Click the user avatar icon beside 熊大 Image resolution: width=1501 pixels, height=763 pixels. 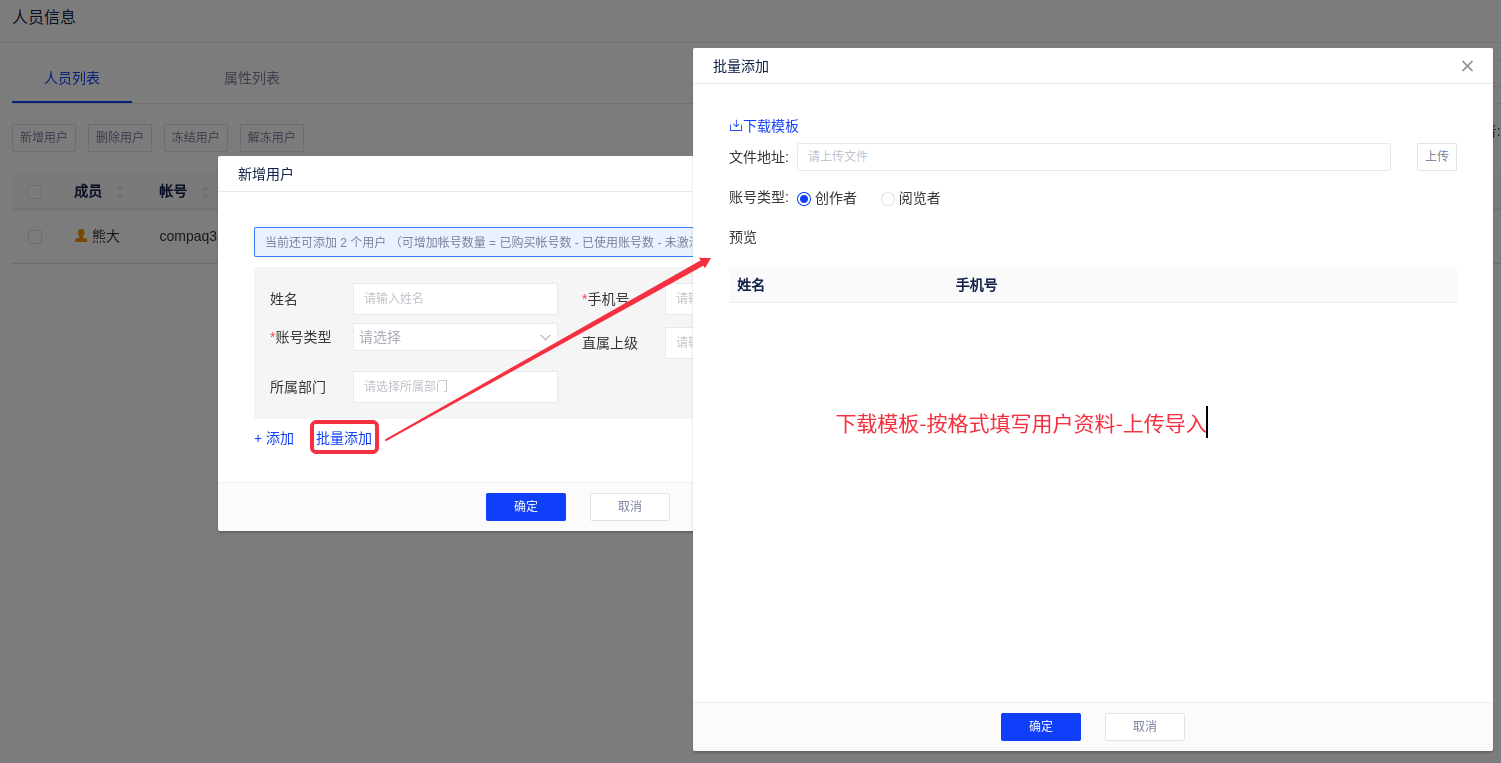81,236
